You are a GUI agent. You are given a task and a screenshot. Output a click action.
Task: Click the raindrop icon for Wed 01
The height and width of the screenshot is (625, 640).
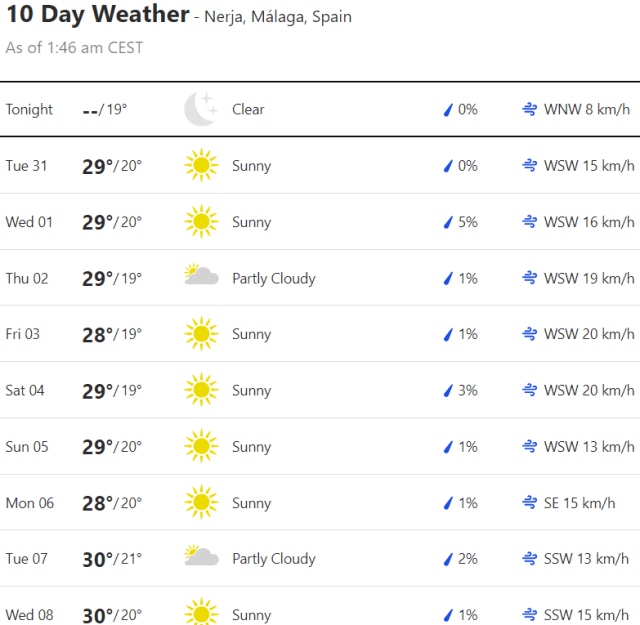pyautogui.click(x=449, y=222)
